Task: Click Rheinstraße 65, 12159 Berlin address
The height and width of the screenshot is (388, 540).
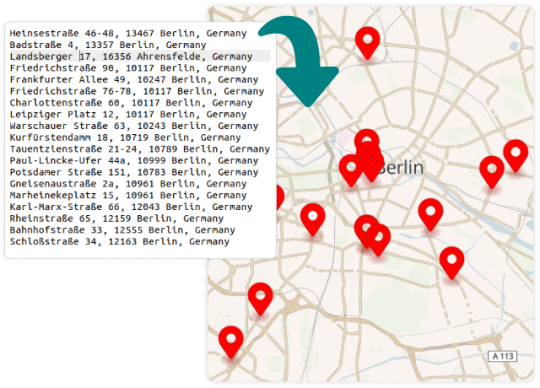Action: coord(116,219)
